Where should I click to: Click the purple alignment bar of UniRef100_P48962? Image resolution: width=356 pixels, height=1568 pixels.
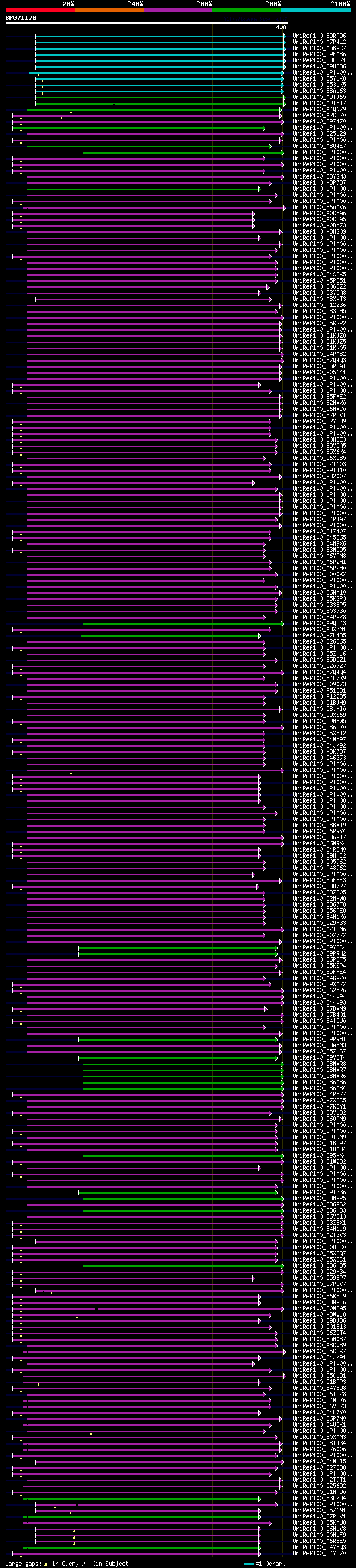146,868
